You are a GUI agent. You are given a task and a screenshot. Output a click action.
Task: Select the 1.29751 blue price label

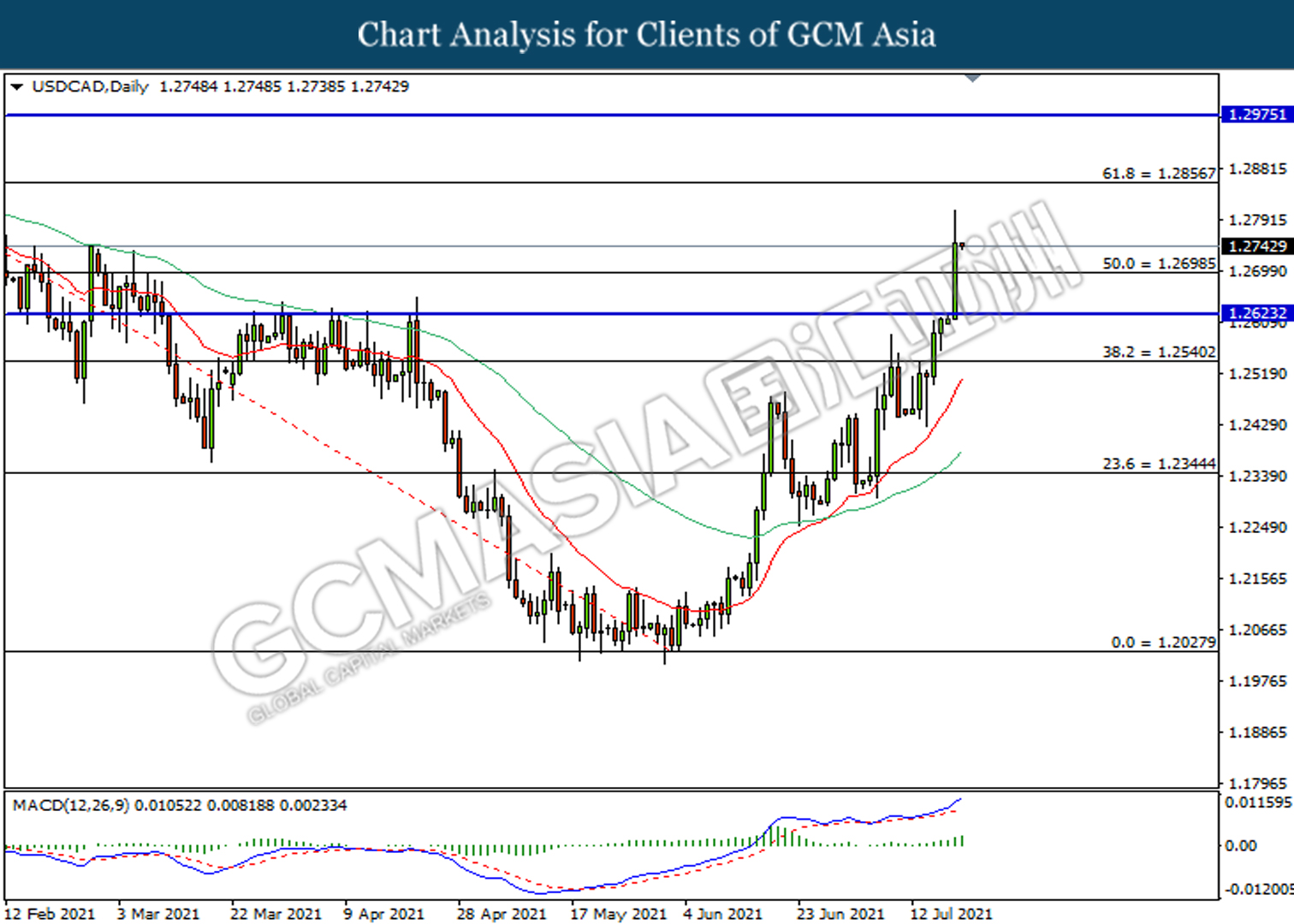(1256, 115)
